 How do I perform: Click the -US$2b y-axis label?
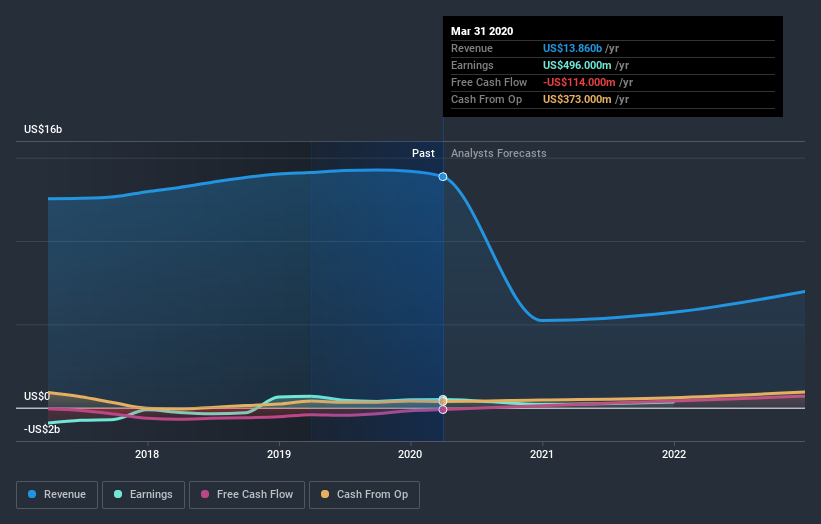point(42,429)
